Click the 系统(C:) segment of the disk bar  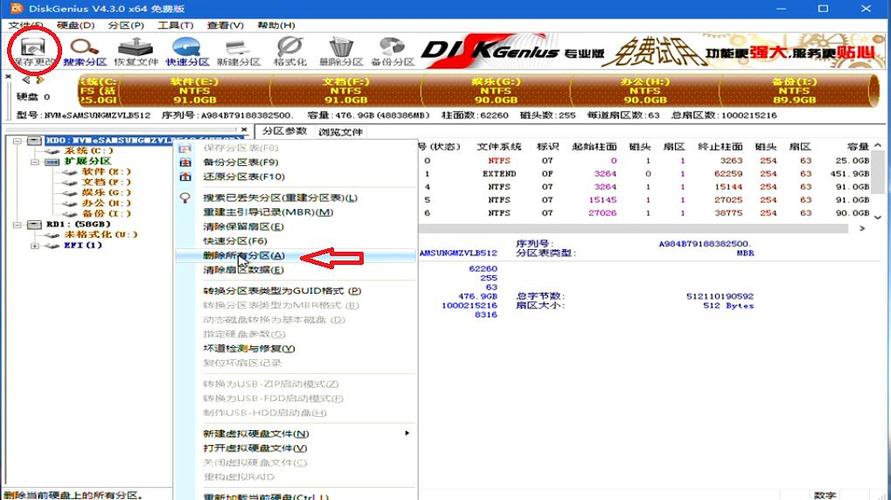[99, 91]
